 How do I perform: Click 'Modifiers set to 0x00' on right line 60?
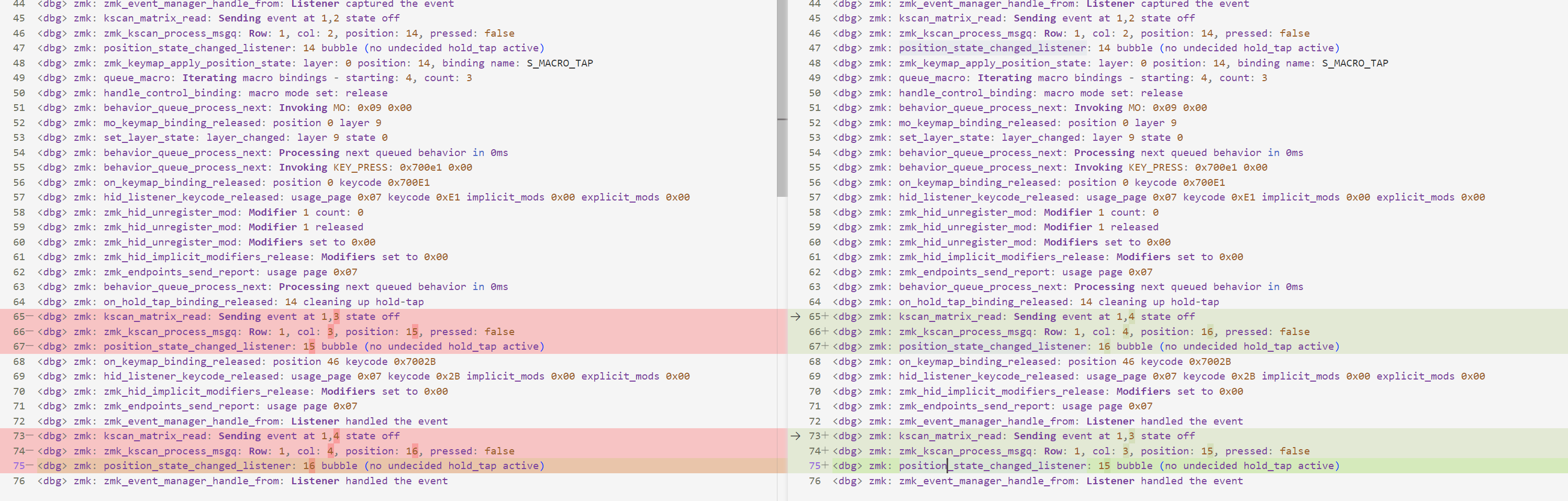tap(1107, 242)
